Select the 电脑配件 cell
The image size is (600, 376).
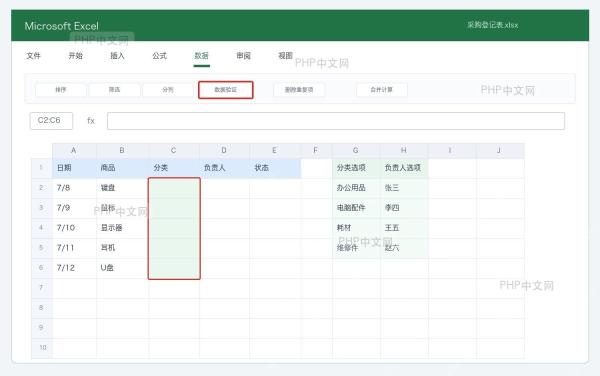click(x=356, y=208)
